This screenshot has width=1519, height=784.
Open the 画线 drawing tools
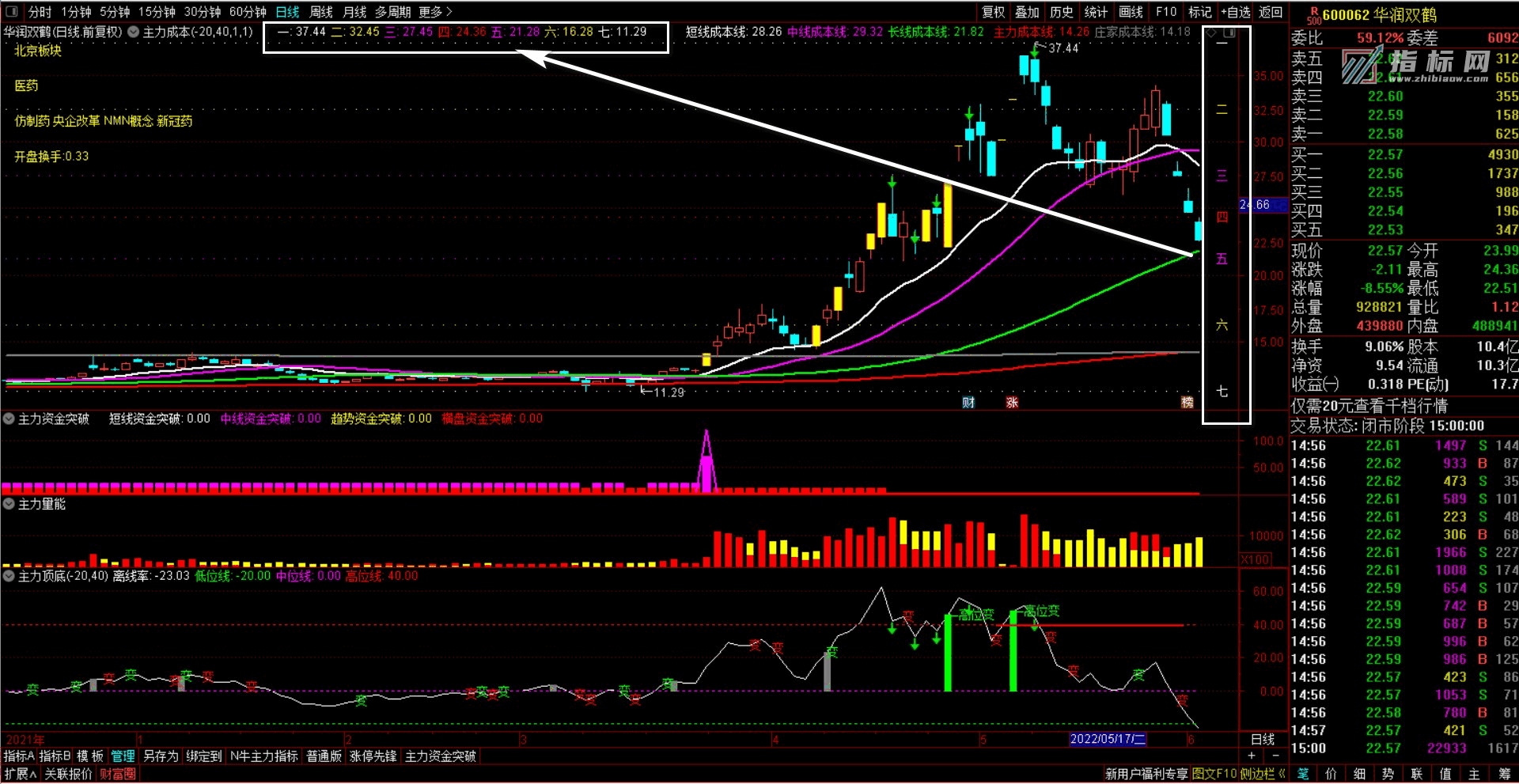click(1131, 12)
